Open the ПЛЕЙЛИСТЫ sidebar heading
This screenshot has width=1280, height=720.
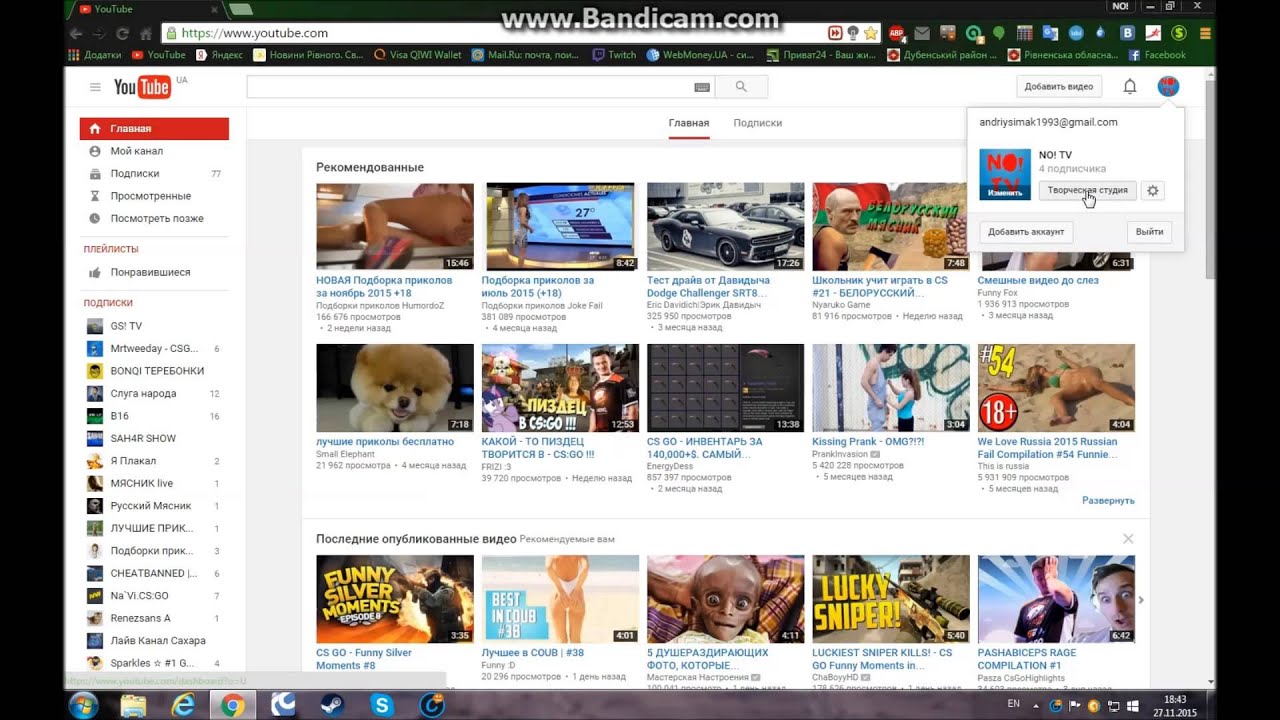[x=111, y=249]
